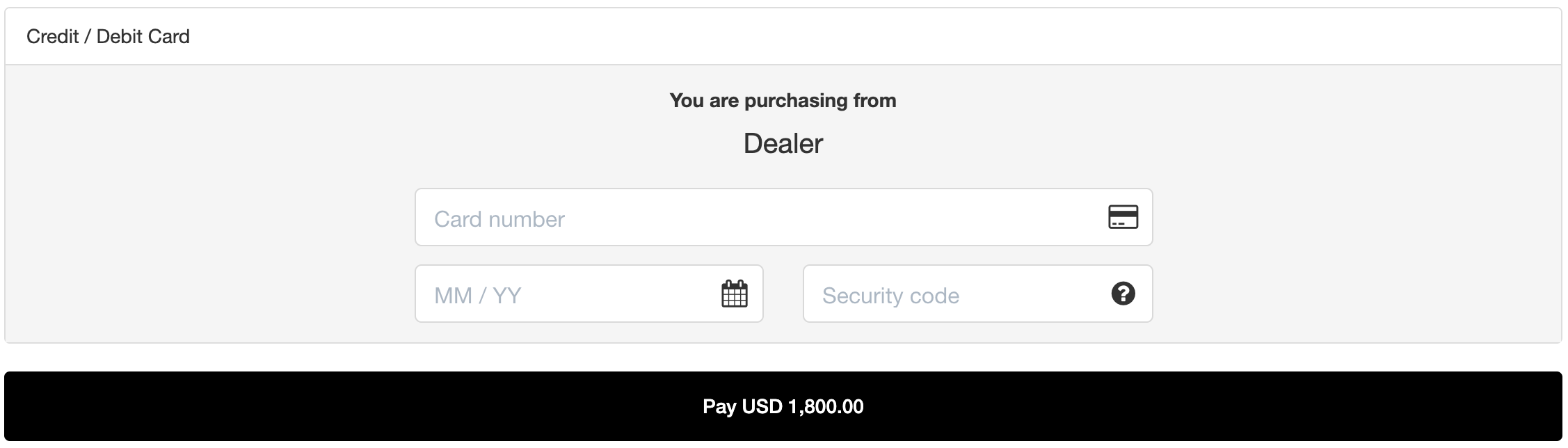Click the date picker glyph beside MM / YY
The image size is (1568, 448).
734,294
